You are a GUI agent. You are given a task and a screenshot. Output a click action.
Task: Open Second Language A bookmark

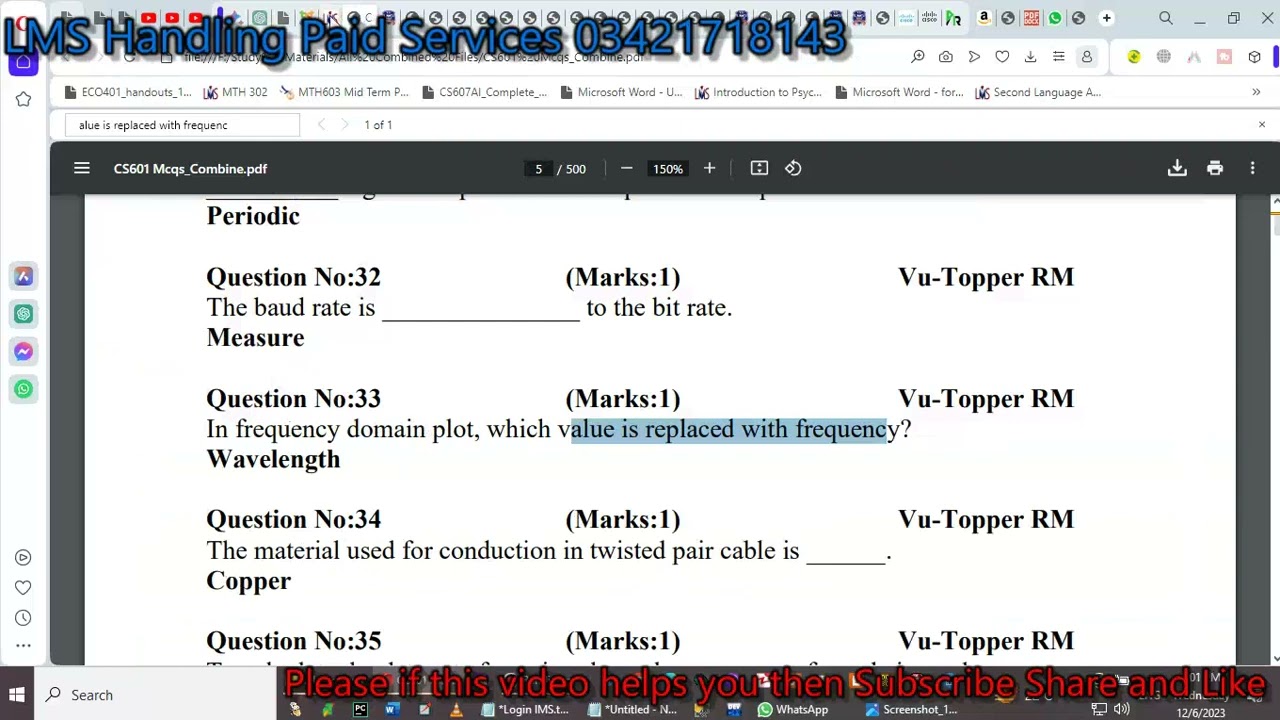point(1037,92)
